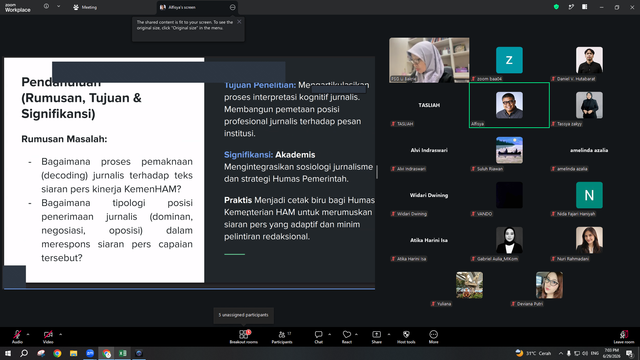Screen dimensions: 640x360
Task: Start the Video camera
Action: point(48,337)
